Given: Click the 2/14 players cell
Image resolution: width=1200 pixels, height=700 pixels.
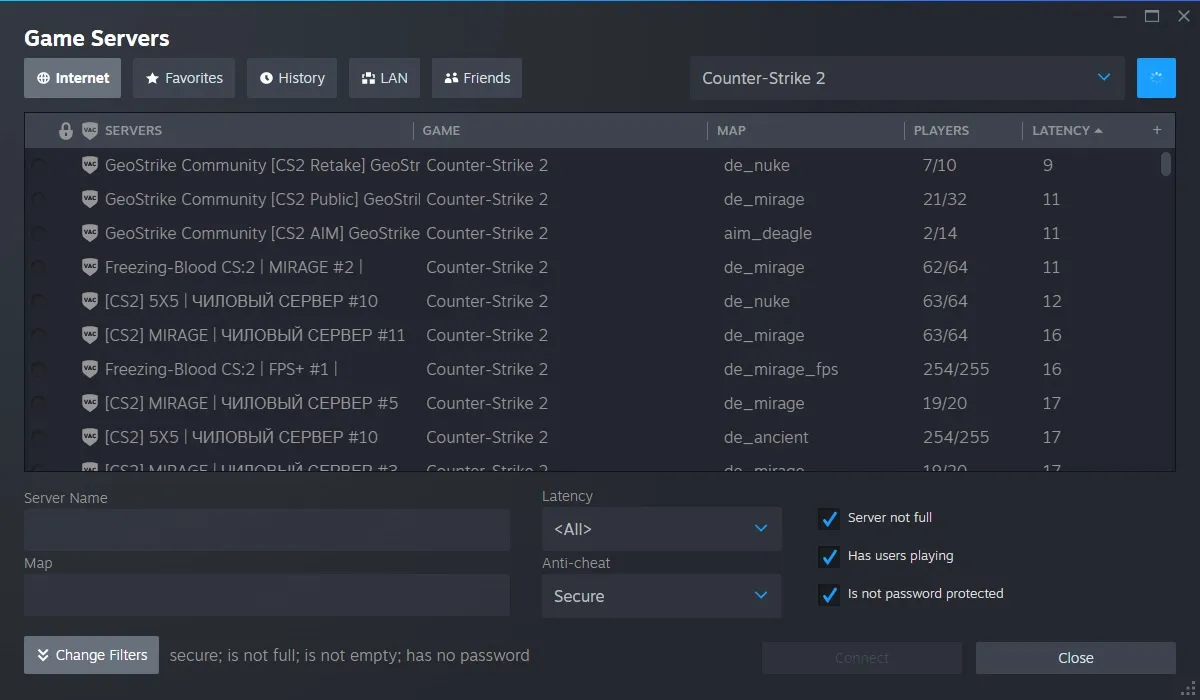Looking at the screenshot, I should [x=940, y=233].
